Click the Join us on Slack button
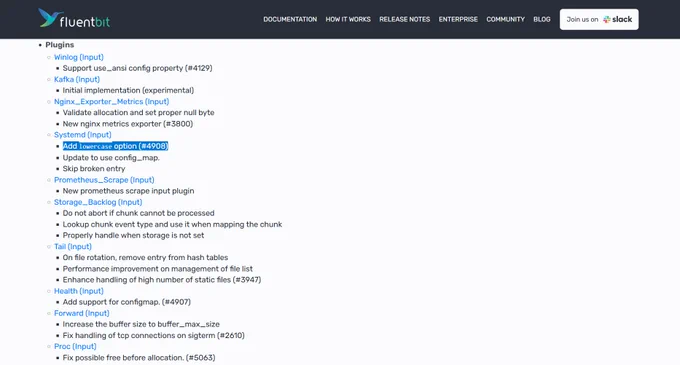The height and width of the screenshot is (365, 680). pyautogui.click(x=599, y=20)
